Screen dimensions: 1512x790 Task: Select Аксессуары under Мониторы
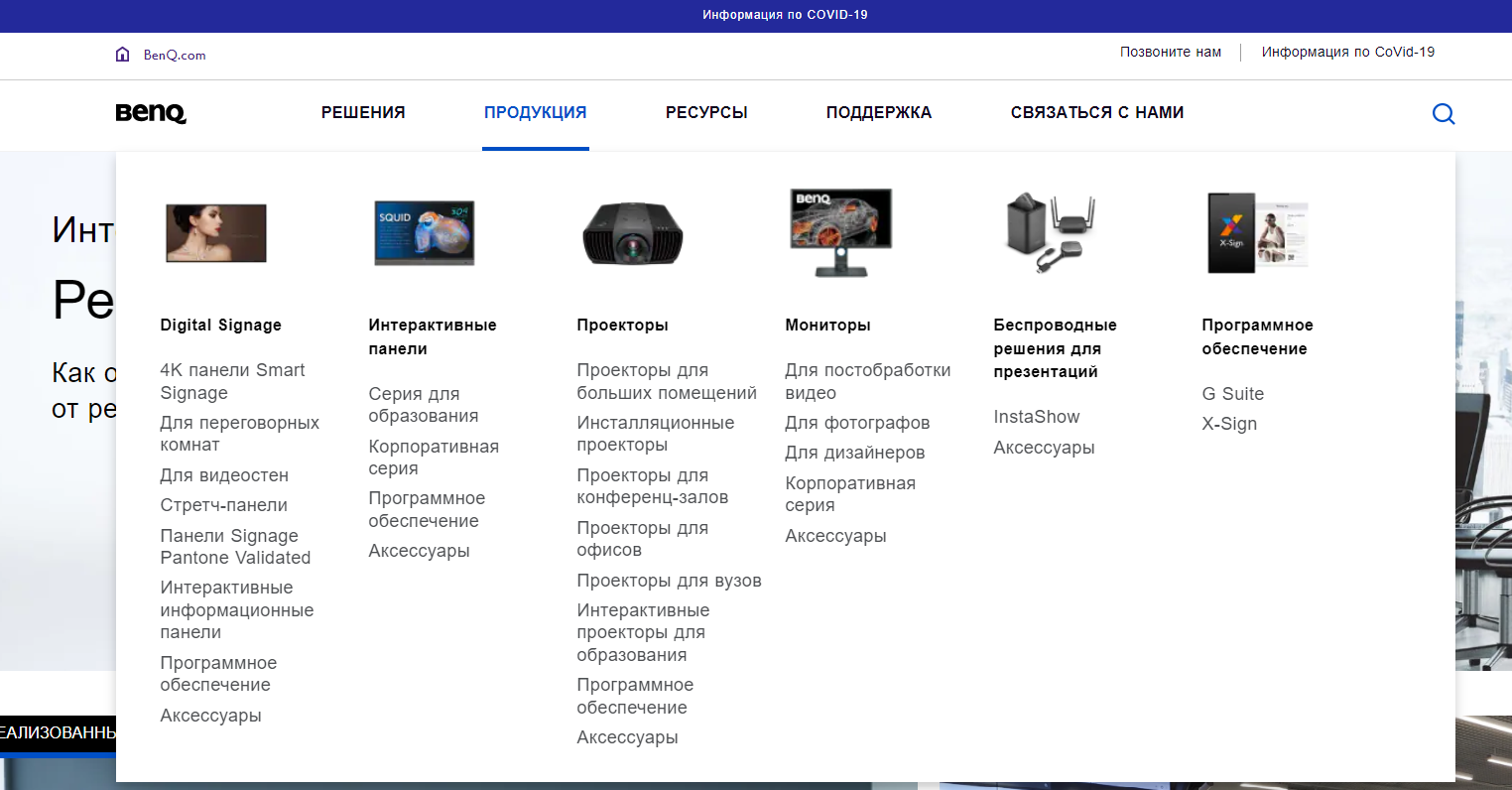[x=836, y=536]
